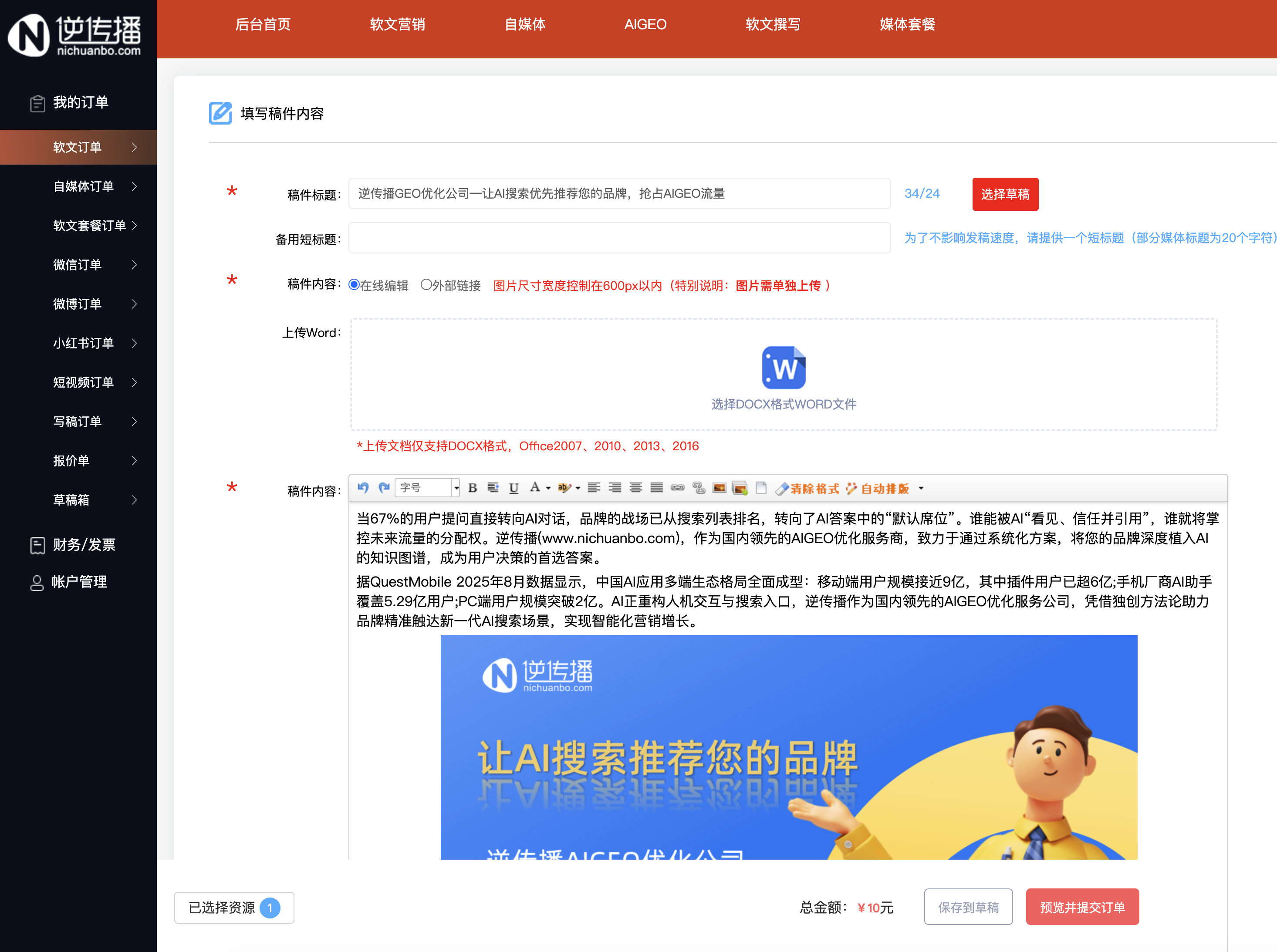The height and width of the screenshot is (952, 1277).
Task: Insert a single image via toolbar
Action: 719,488
